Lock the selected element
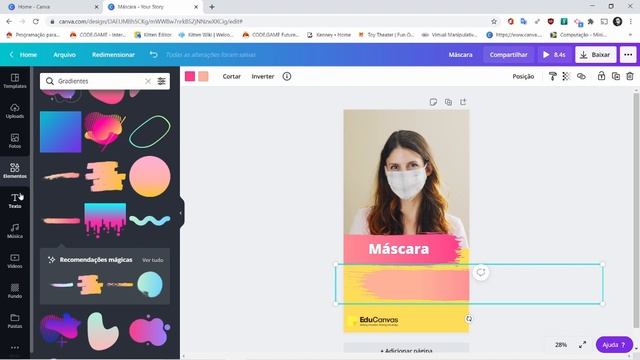Image resolution: width=640 pixels, height=360 pixels. click(x=601, y=76)
